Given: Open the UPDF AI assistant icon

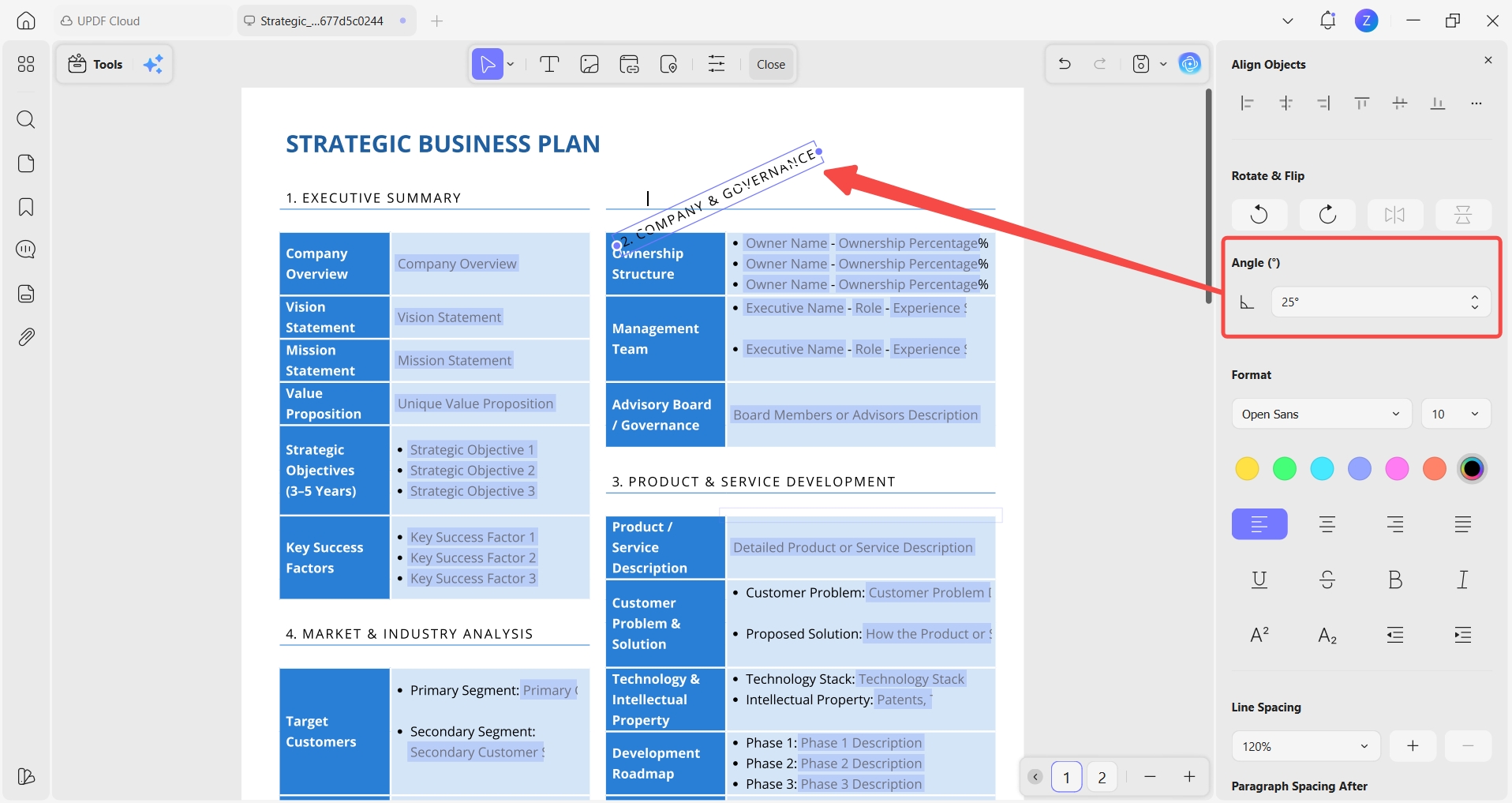Looking at the screenshot, I should [1189, 64].
